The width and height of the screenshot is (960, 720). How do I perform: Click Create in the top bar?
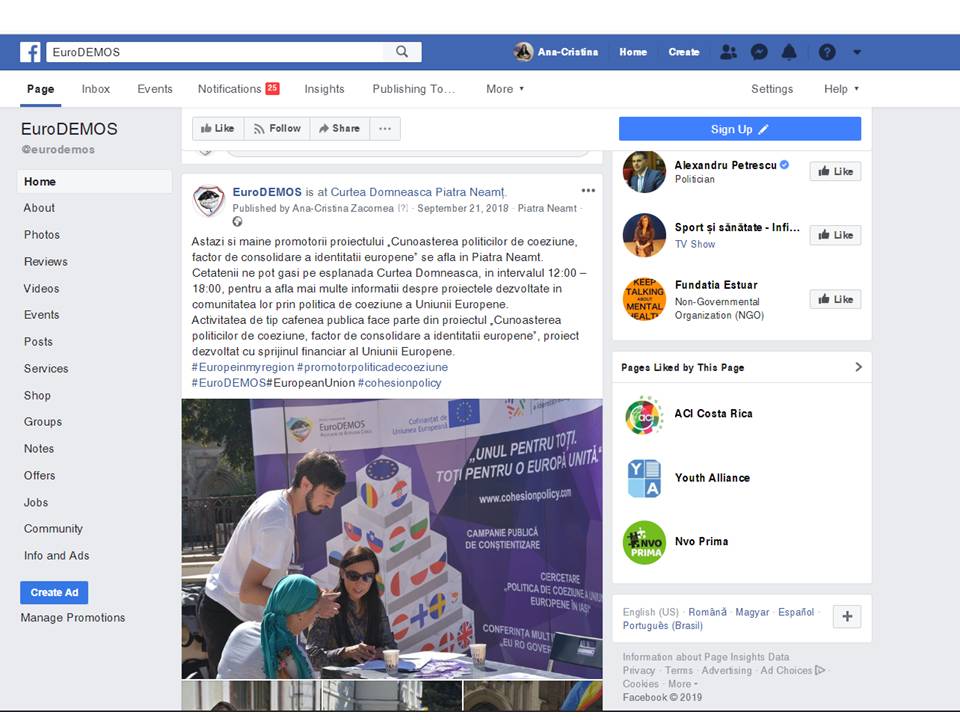[x=684, y=52]
